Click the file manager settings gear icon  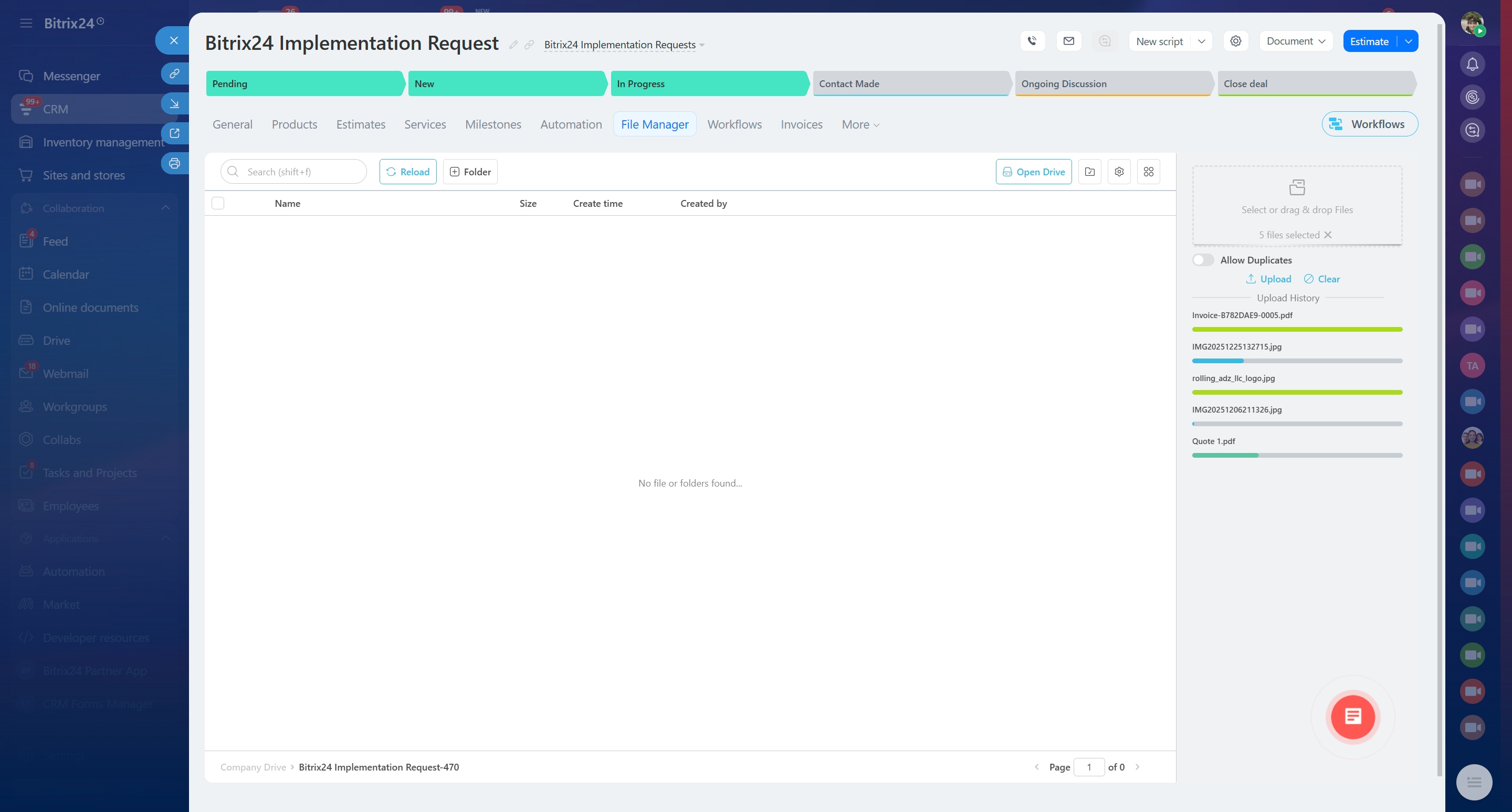(x=1119, y=172)
